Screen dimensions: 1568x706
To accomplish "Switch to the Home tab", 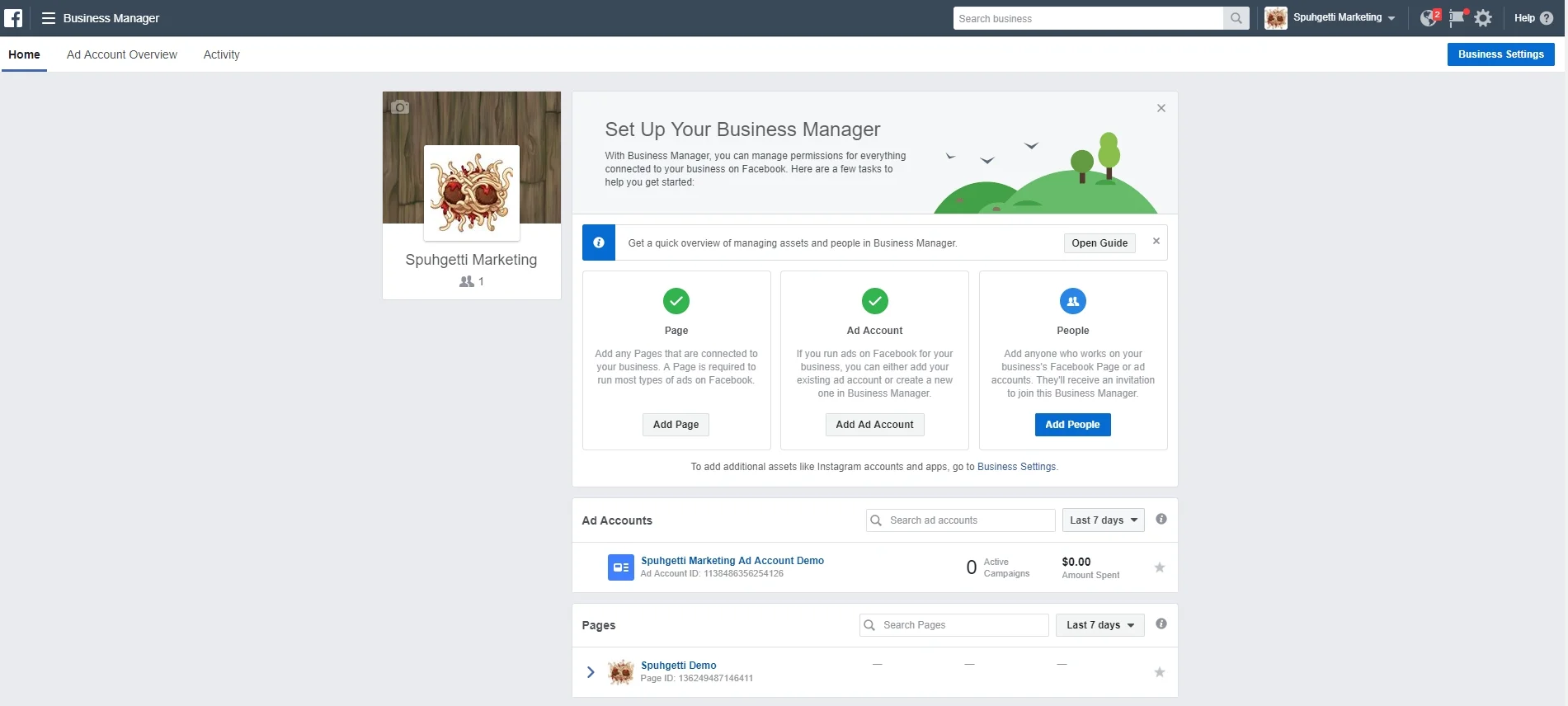I will click(x=24, y=54).
